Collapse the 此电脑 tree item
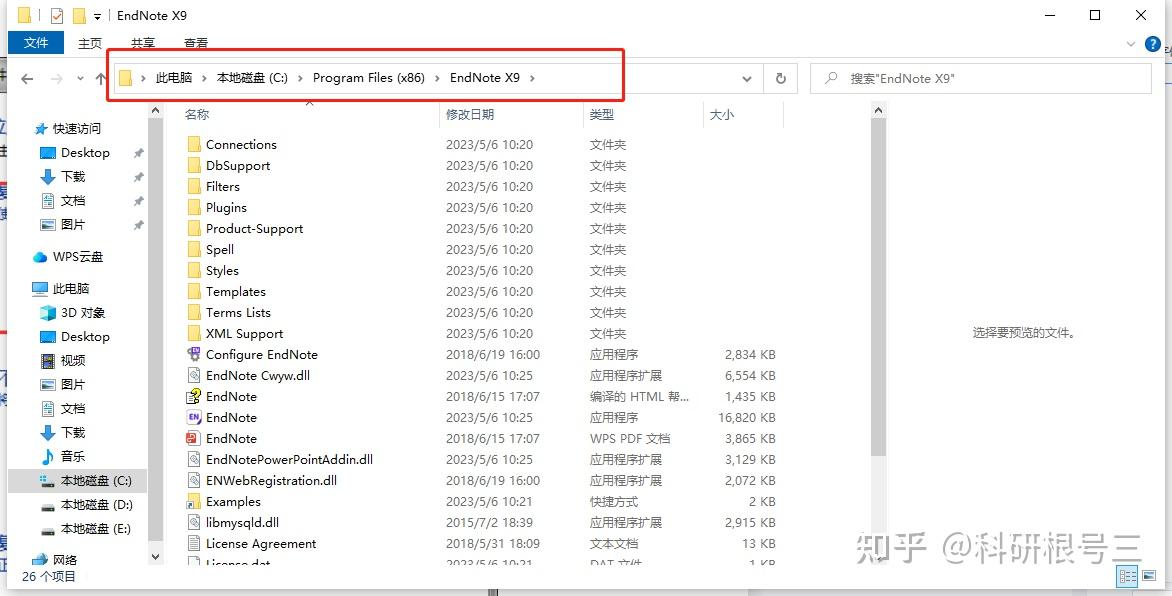1172x596 pixels. [x=22, y=288]
